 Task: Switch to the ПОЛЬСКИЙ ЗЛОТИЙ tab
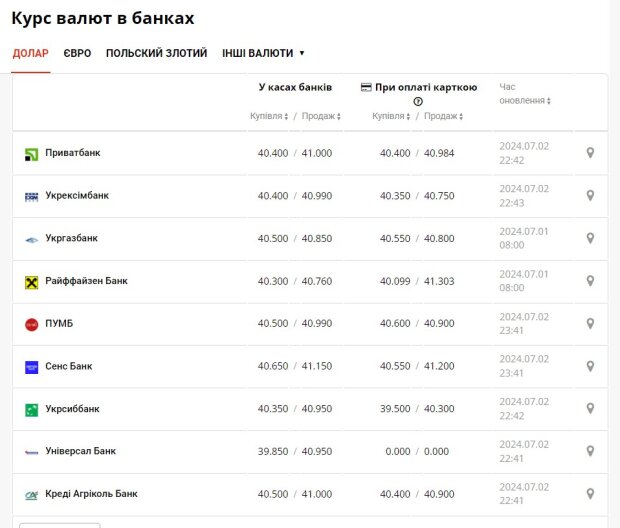coord(156,53)
